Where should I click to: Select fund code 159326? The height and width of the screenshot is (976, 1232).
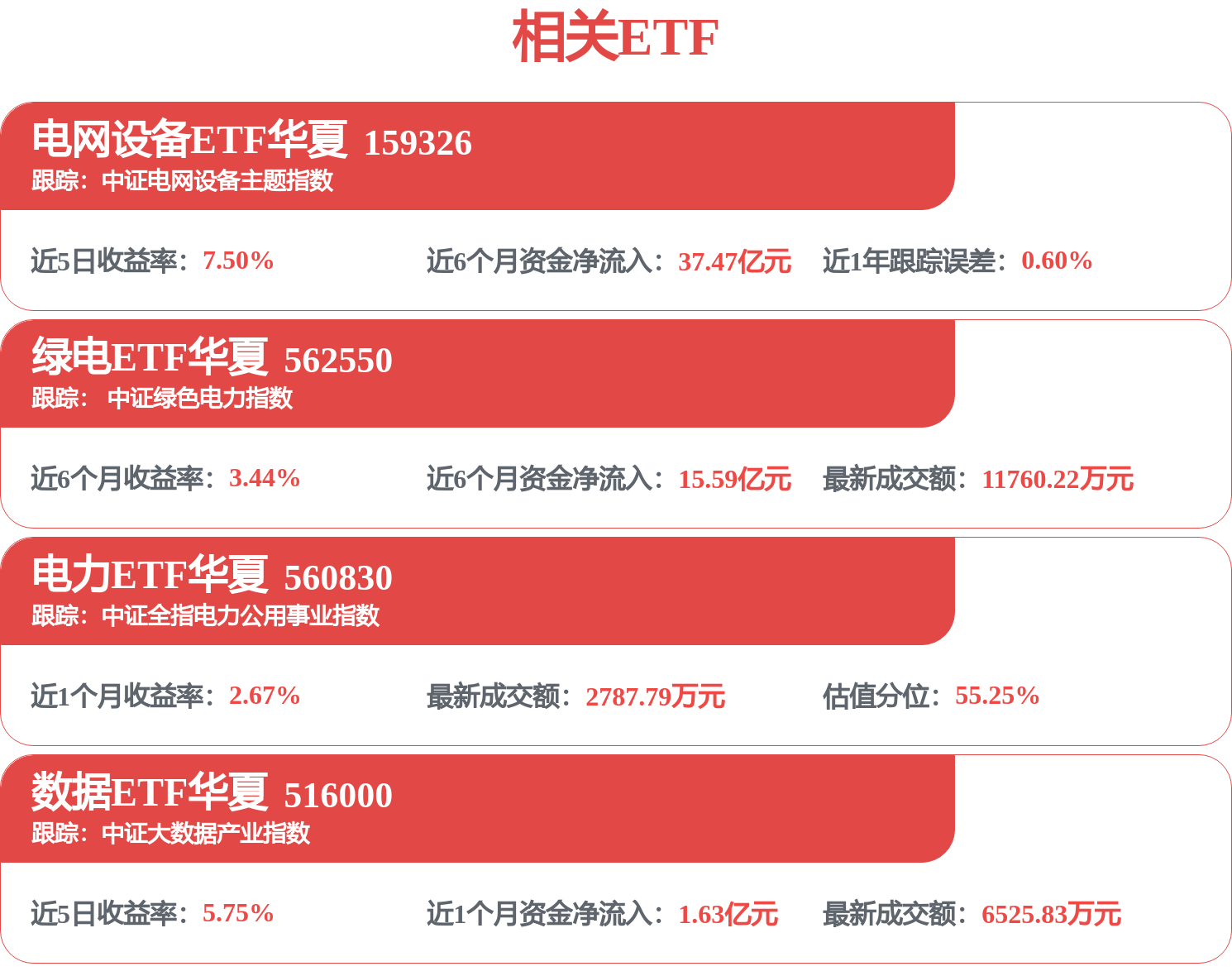[x=418, y=143]
